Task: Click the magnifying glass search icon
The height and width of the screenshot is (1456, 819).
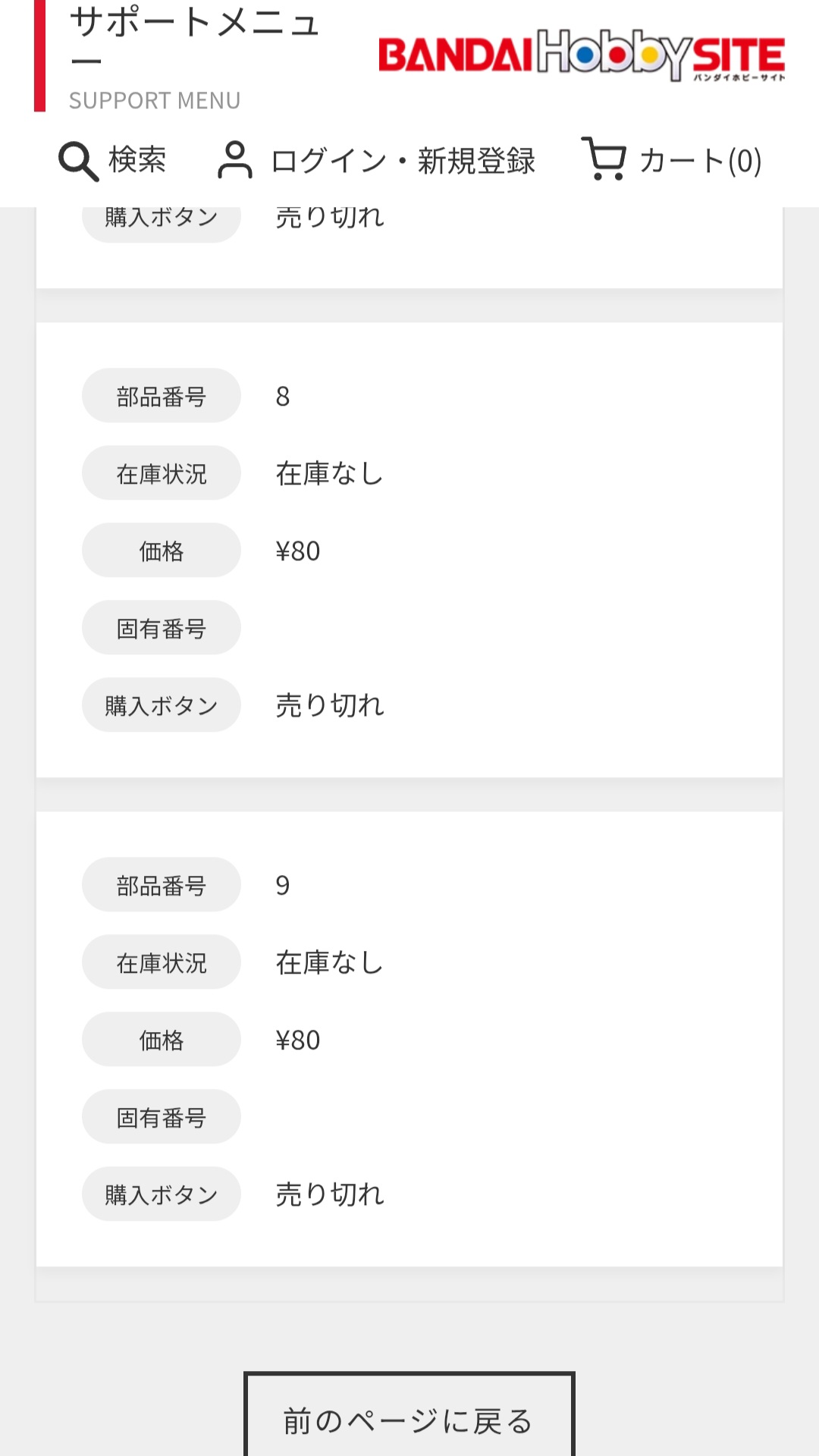Action: click(x=78, y=162)
